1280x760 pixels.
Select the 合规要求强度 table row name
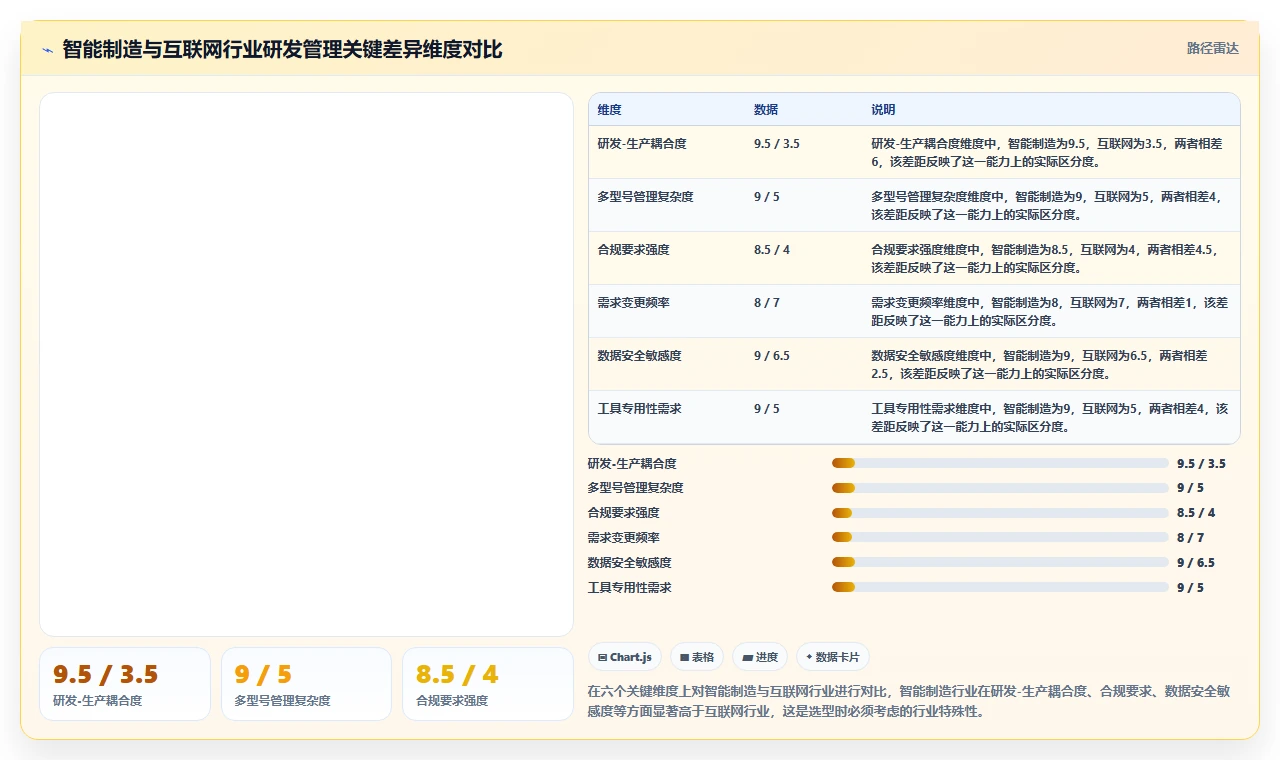[x=634, y=250]
